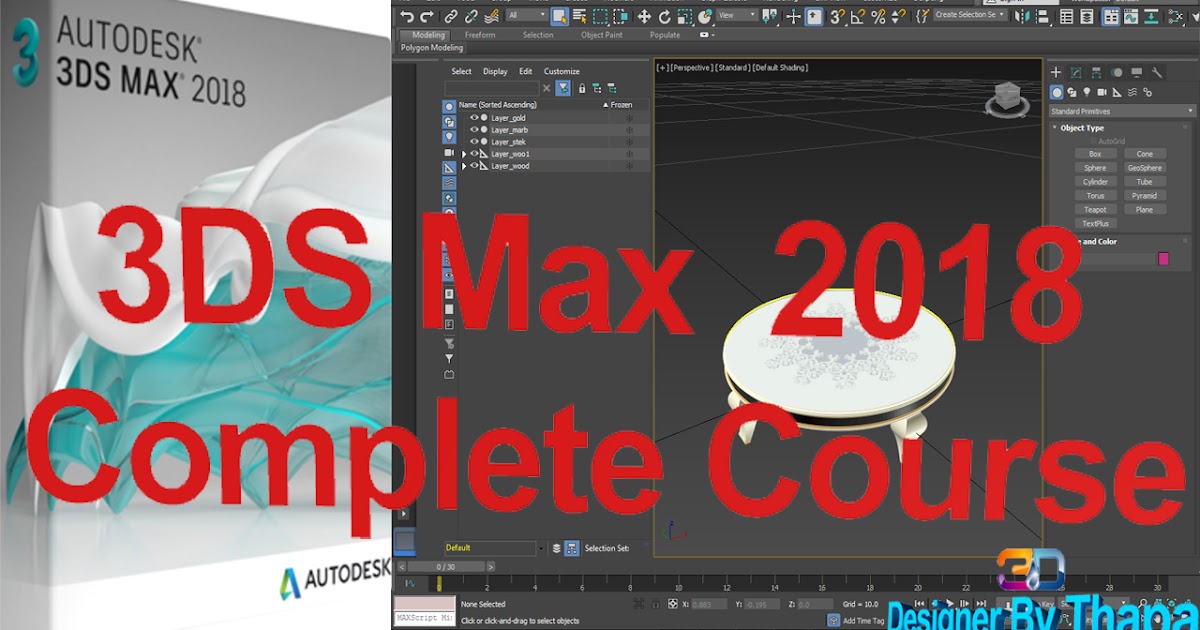The height and width of the screenshot is (630, 1200).
Task: Click Use Pivot Point Center icon
Action: point(769,16)
